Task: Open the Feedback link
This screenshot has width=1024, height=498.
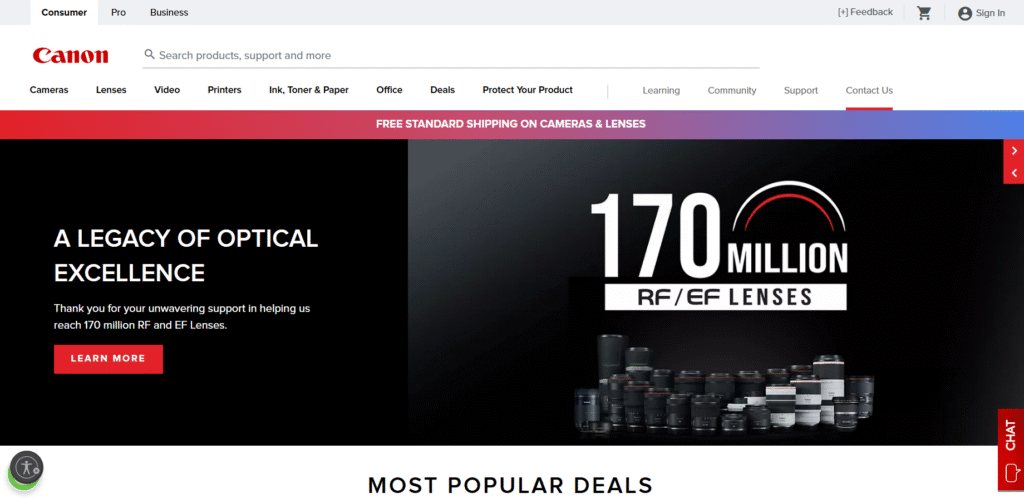Action: (x=865, y=12)
